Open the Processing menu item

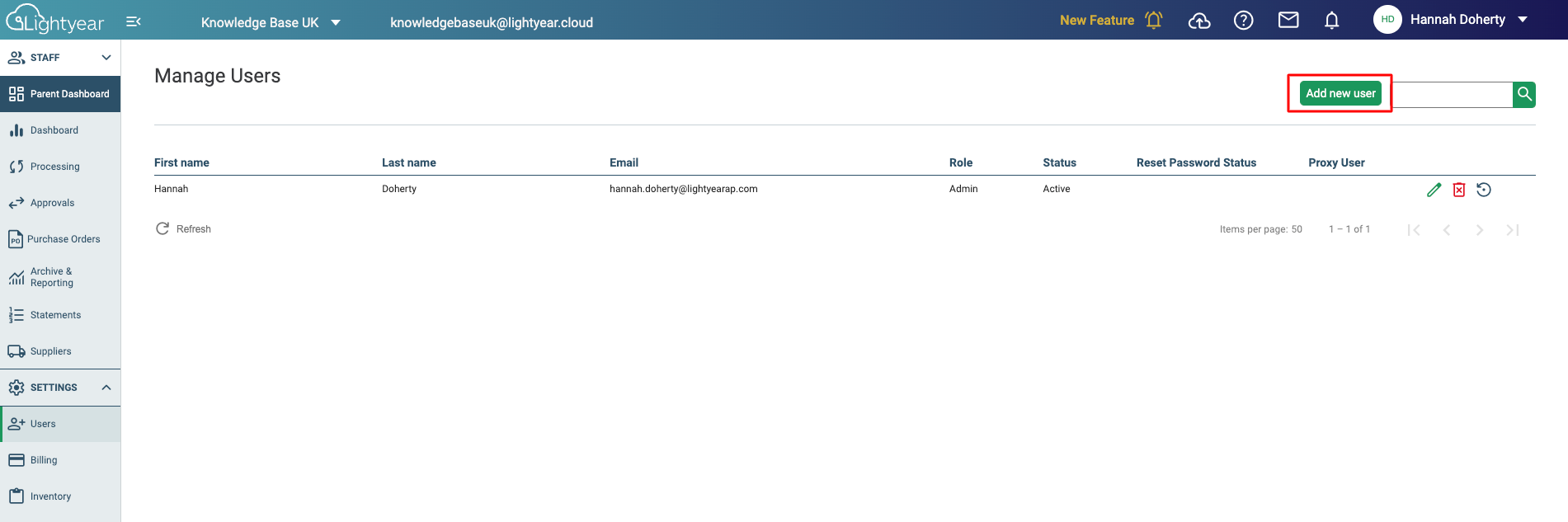coord(60,167)
